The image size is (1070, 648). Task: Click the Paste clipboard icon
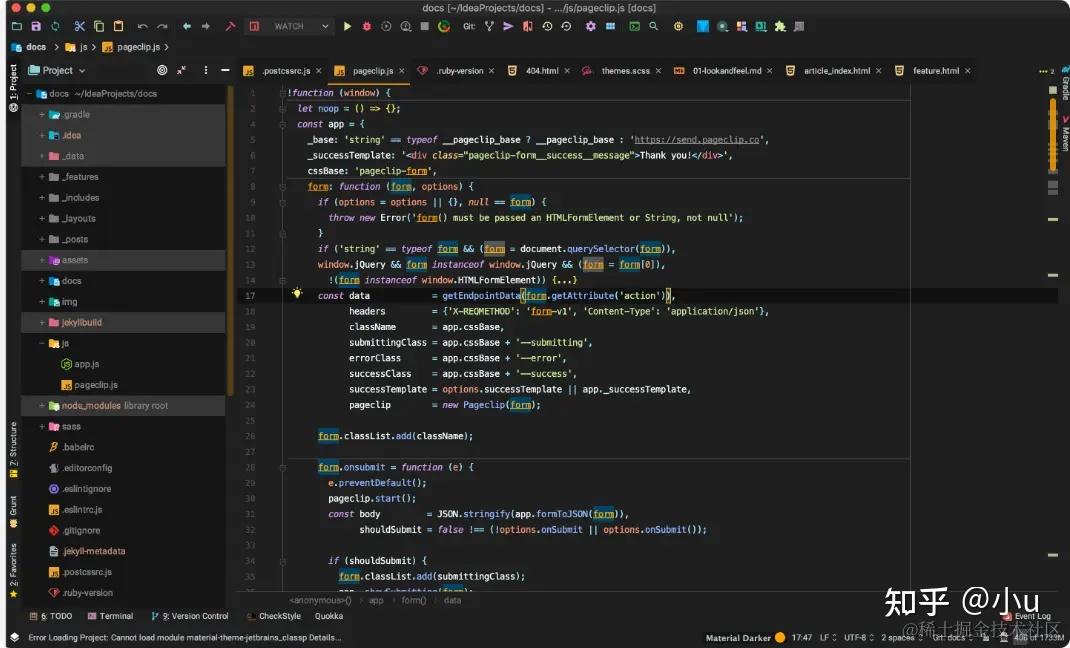pos(119,27)
